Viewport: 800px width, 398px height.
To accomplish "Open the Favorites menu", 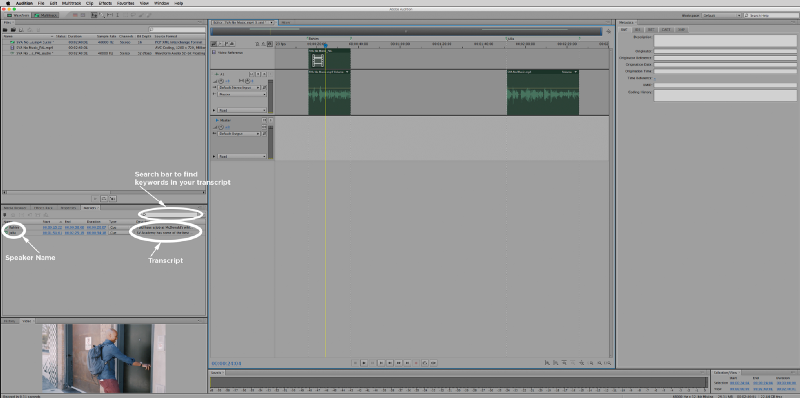I will pyautogui.click(x=125, y=3).
